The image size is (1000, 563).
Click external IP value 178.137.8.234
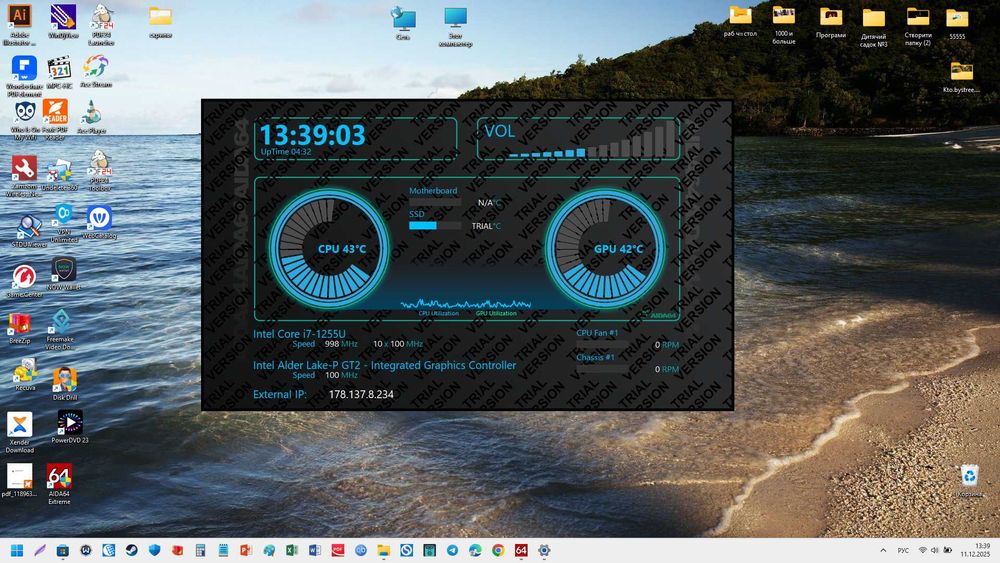[x=361, y=395]
